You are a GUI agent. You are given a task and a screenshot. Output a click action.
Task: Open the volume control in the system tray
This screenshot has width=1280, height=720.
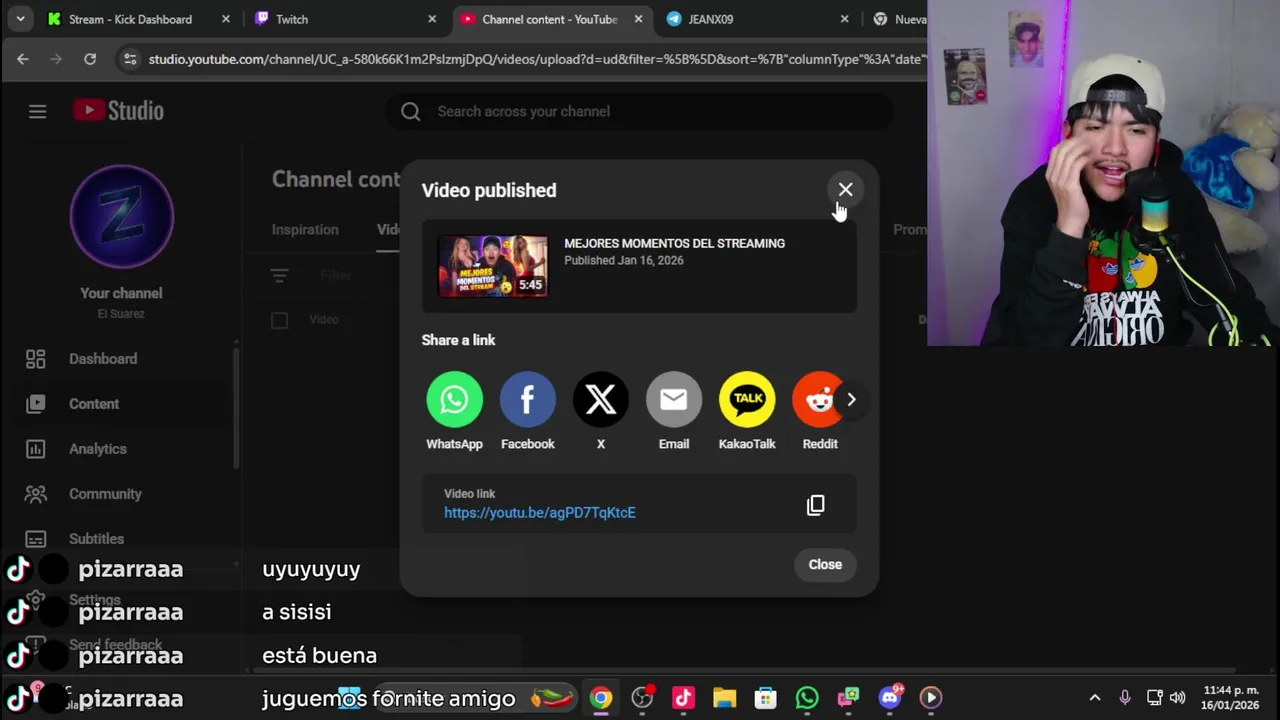click(x=1178, y=698)
